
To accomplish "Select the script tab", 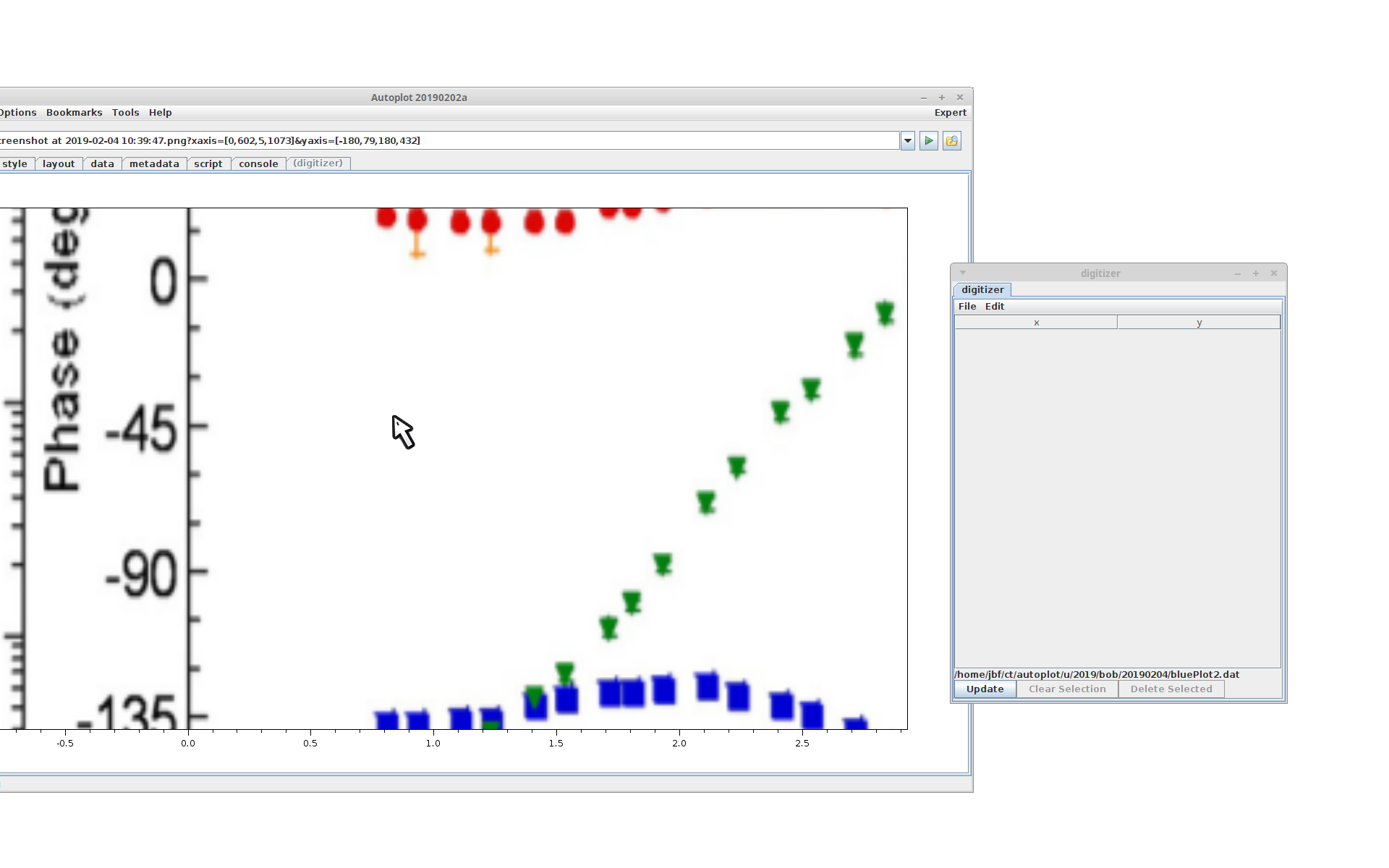I will (x=208, y=164).
